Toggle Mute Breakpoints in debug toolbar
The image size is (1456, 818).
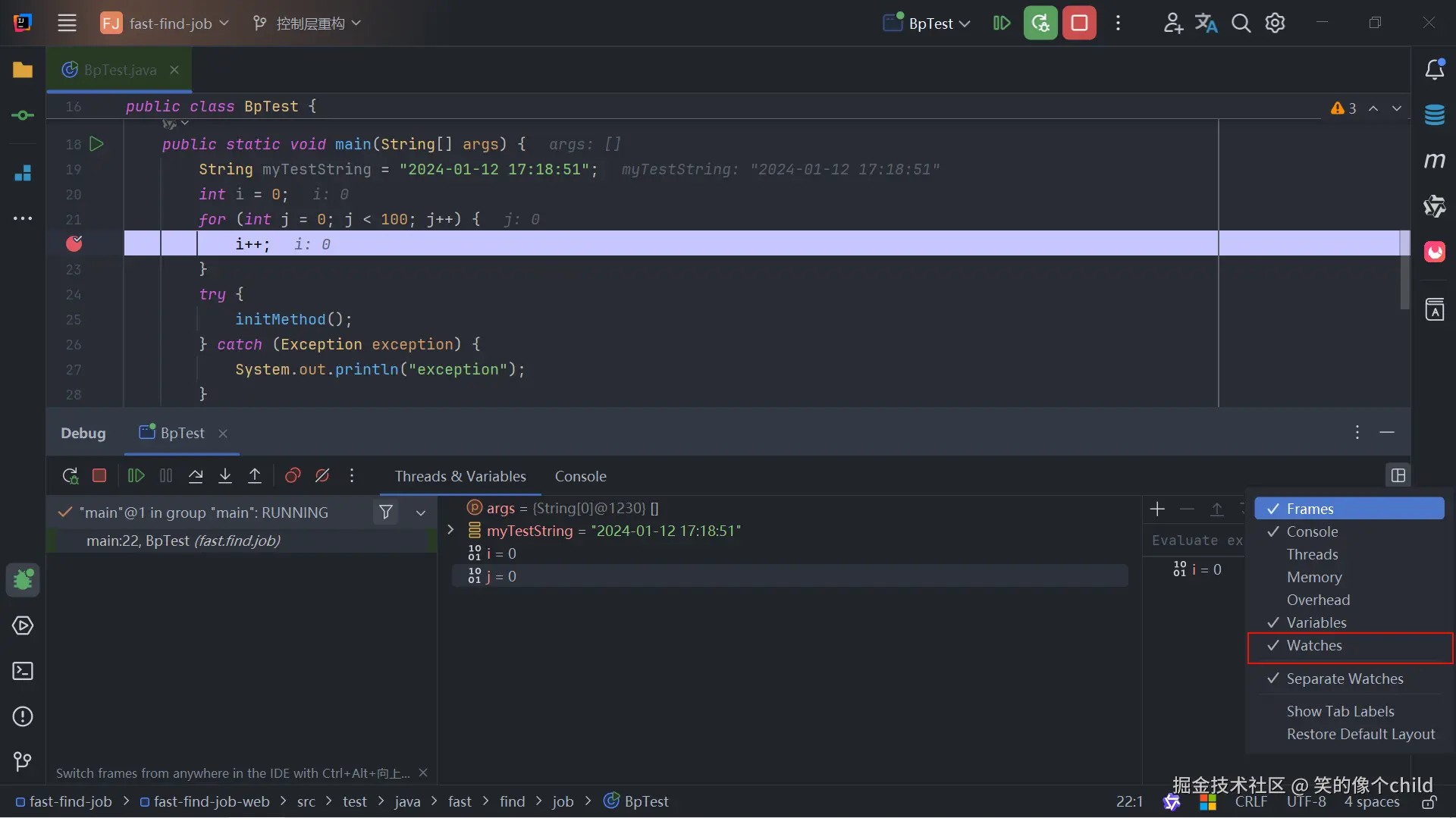(322, 476)
